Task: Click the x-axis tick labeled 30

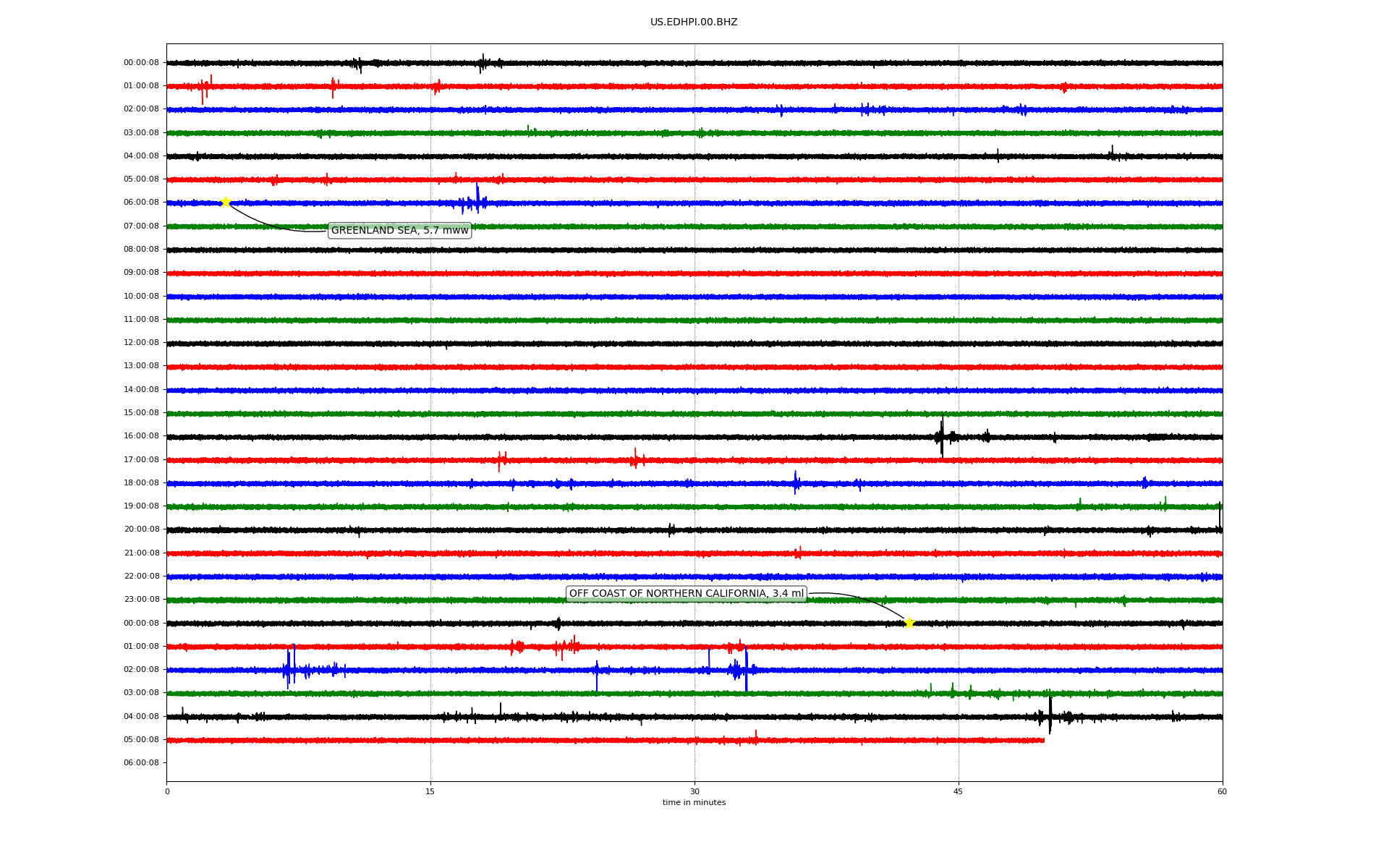Action: coord(694,791)
